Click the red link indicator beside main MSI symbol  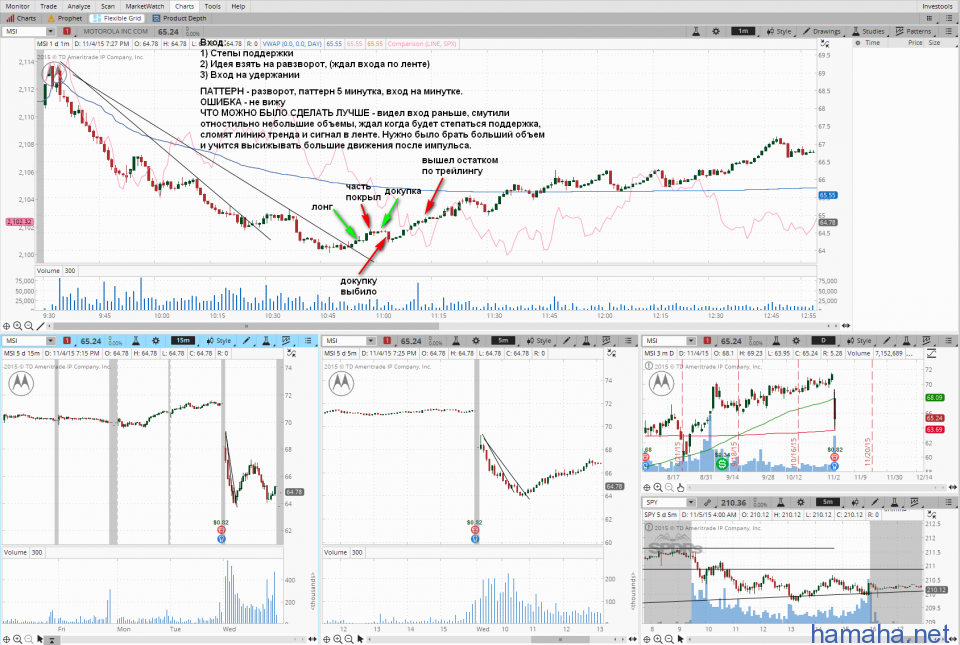coord(67,31)
